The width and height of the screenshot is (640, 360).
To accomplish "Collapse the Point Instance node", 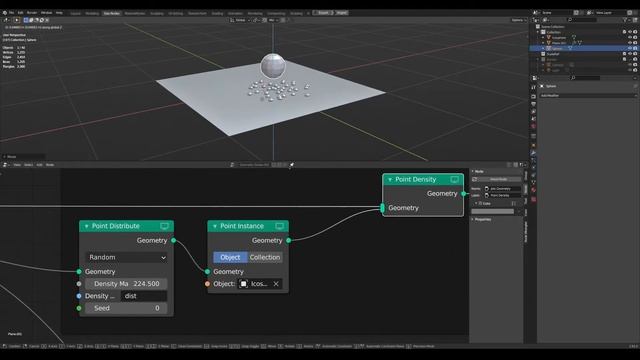I will [215, 226].
